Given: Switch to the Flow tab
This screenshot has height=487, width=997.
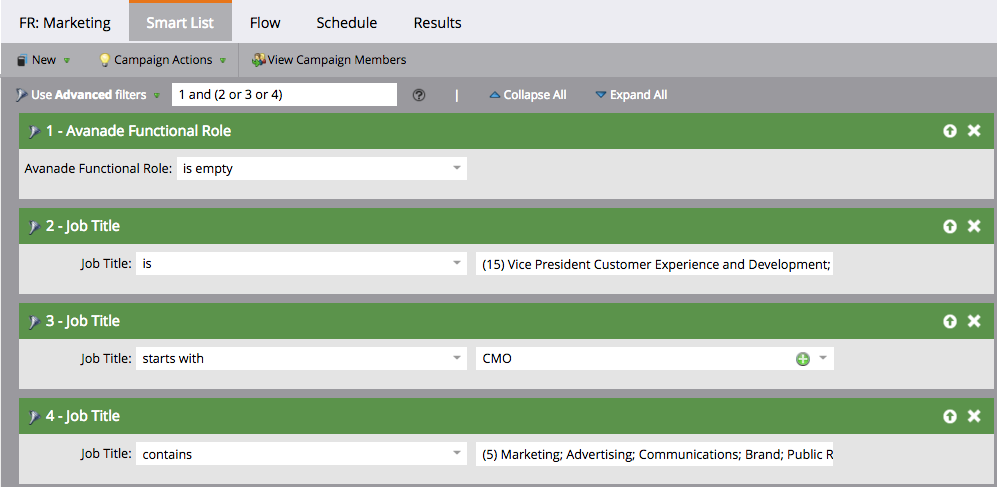Looking at the screenshot, I should (x=264, y=22).
